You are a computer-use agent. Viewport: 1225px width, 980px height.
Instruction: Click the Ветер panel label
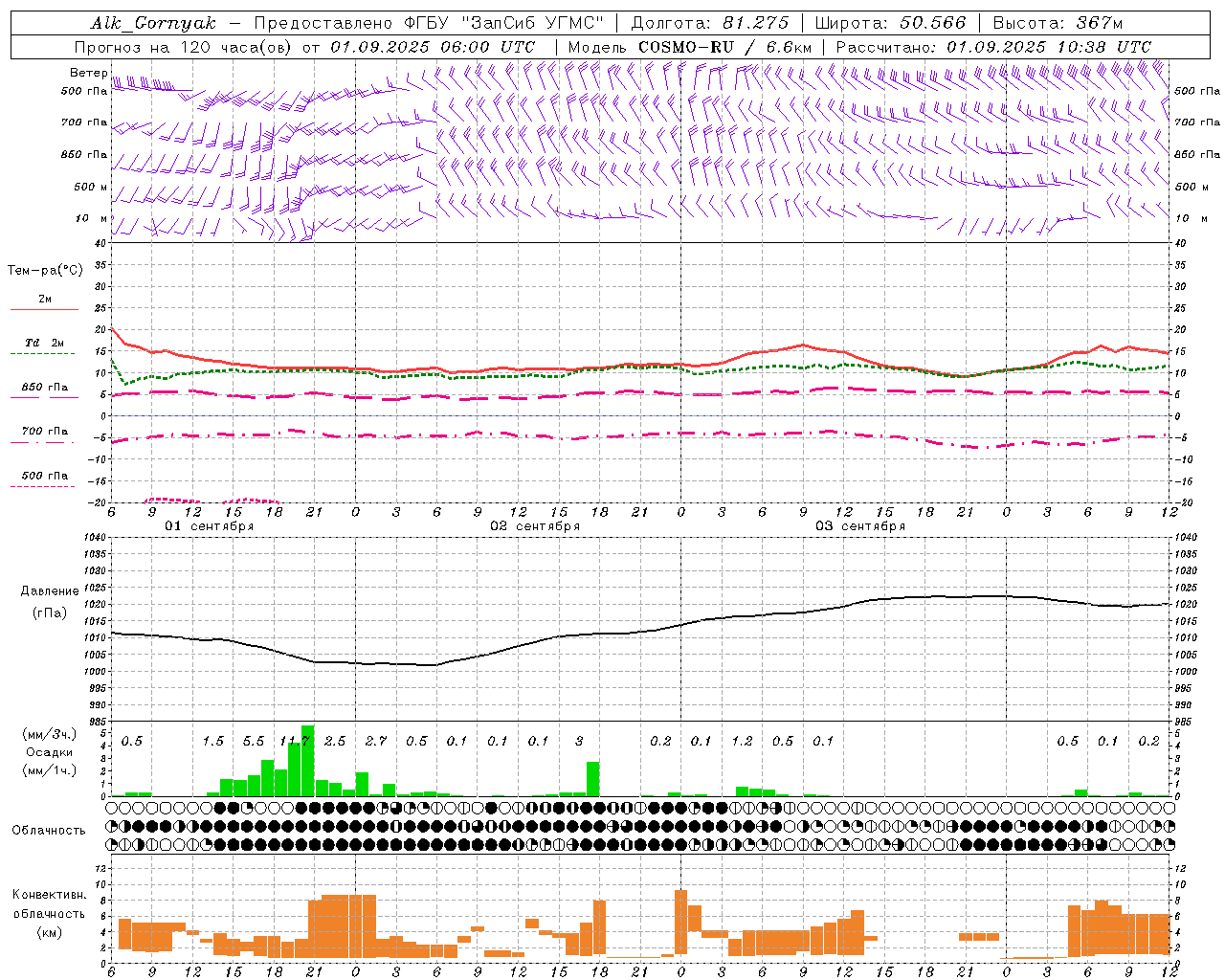(88, 73)
